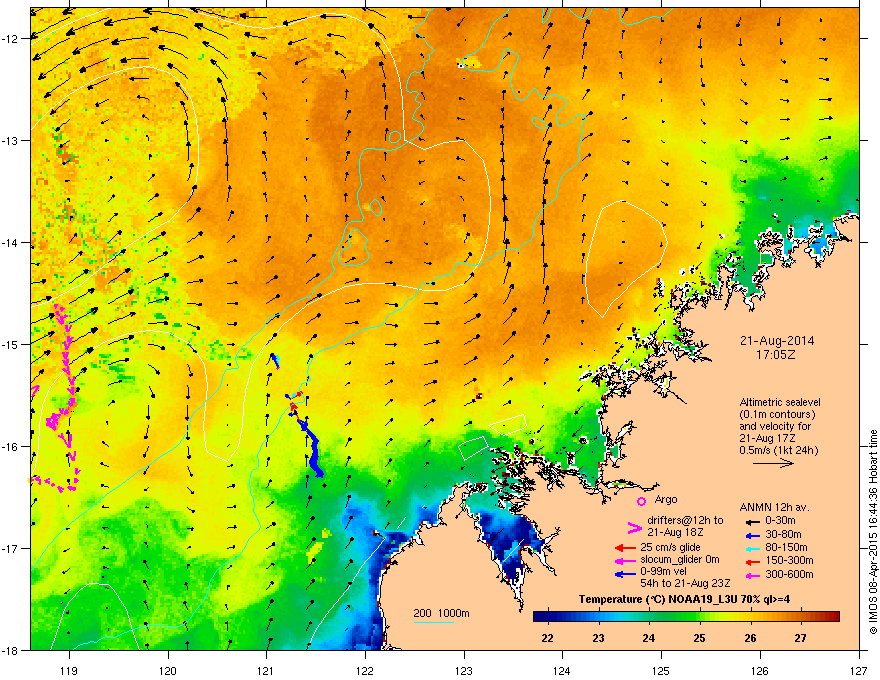The image size is (880, 680).
Task: Click the date label 21-Aug-2014
Action: point(777,341)
